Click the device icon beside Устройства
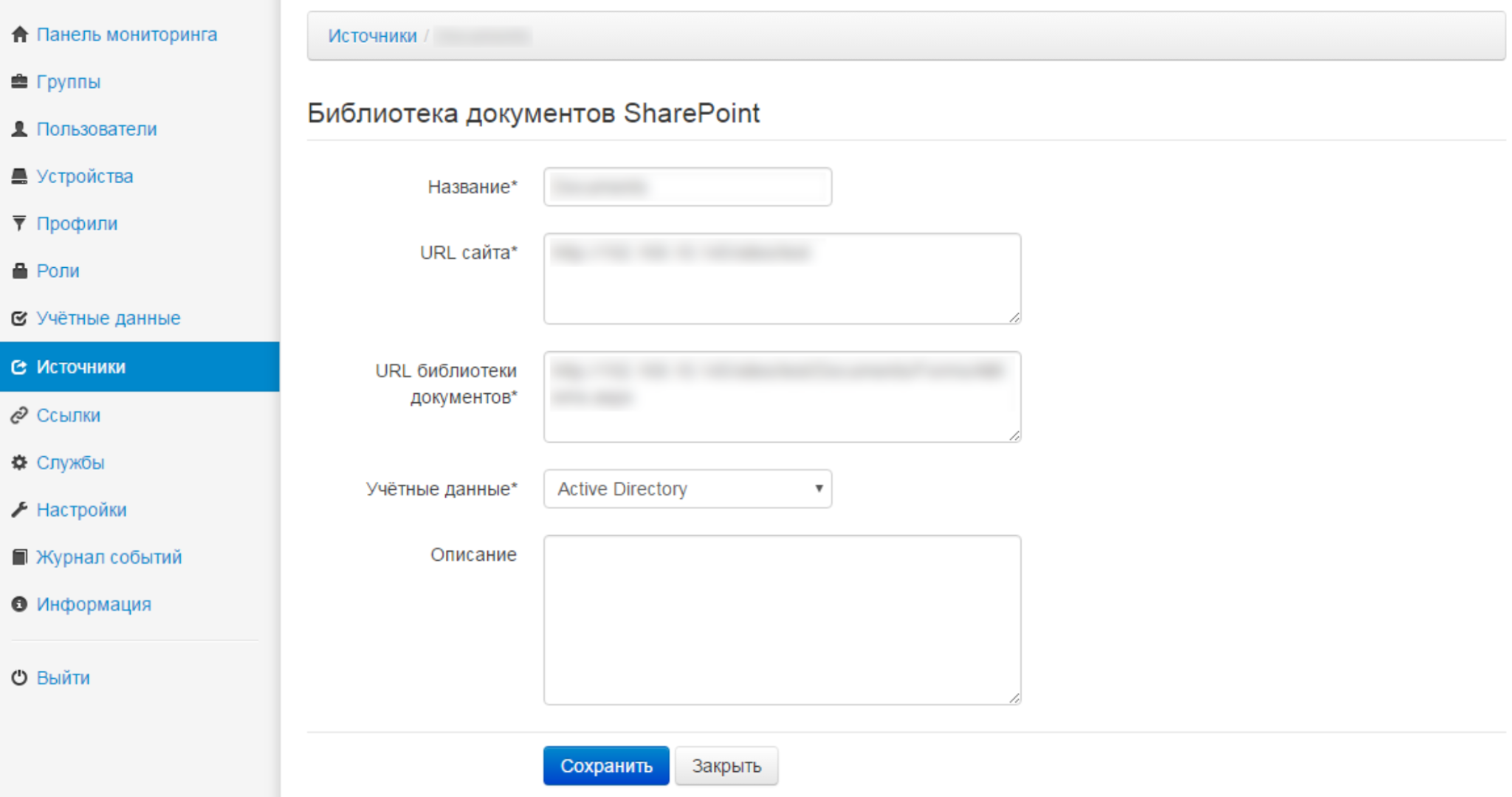 (x=20, y=176)
